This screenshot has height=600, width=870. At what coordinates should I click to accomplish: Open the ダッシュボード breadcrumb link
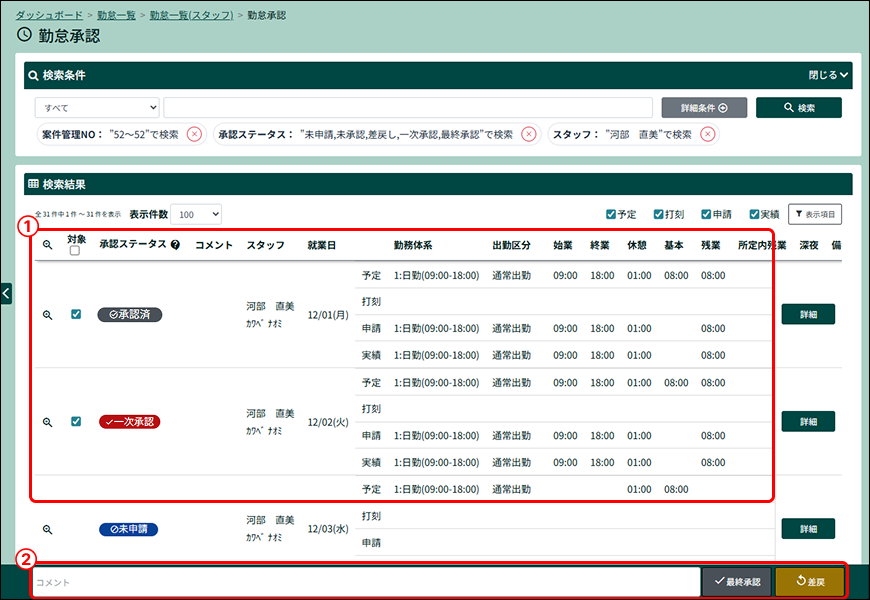(49, 16)
